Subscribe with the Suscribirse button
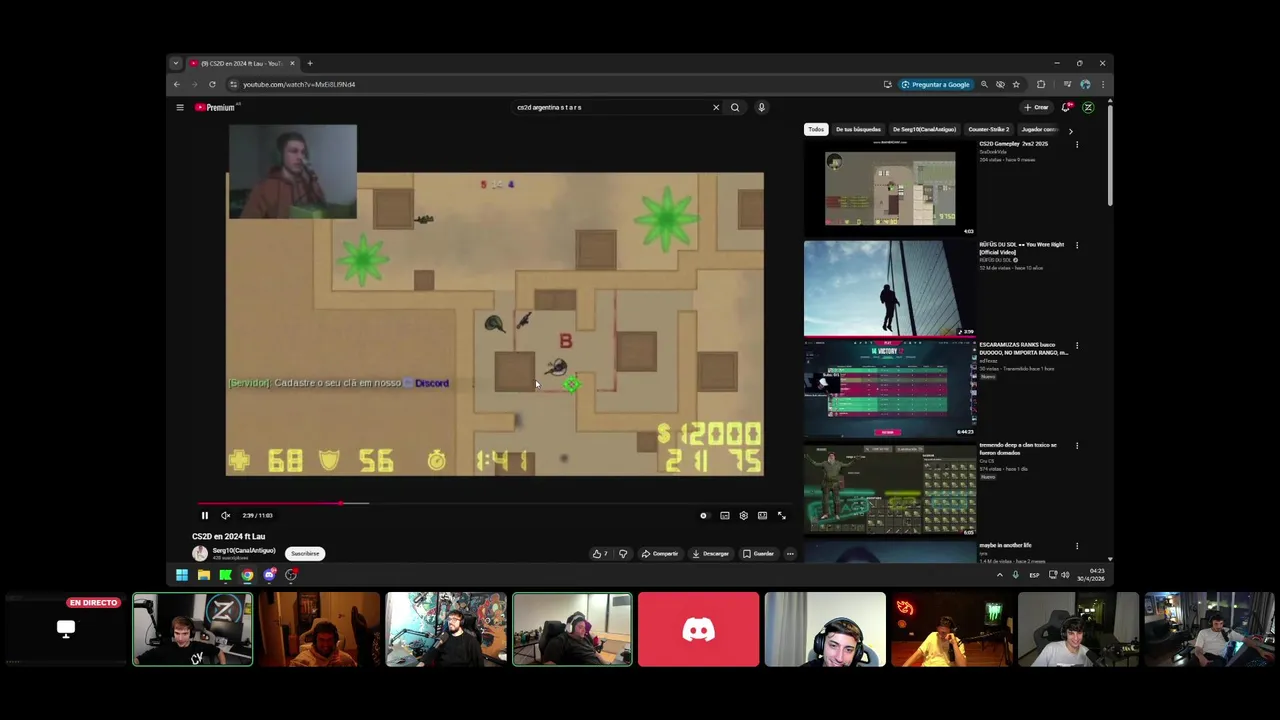This screenshot has width=1280, height=720. click(x=305, y=554)
